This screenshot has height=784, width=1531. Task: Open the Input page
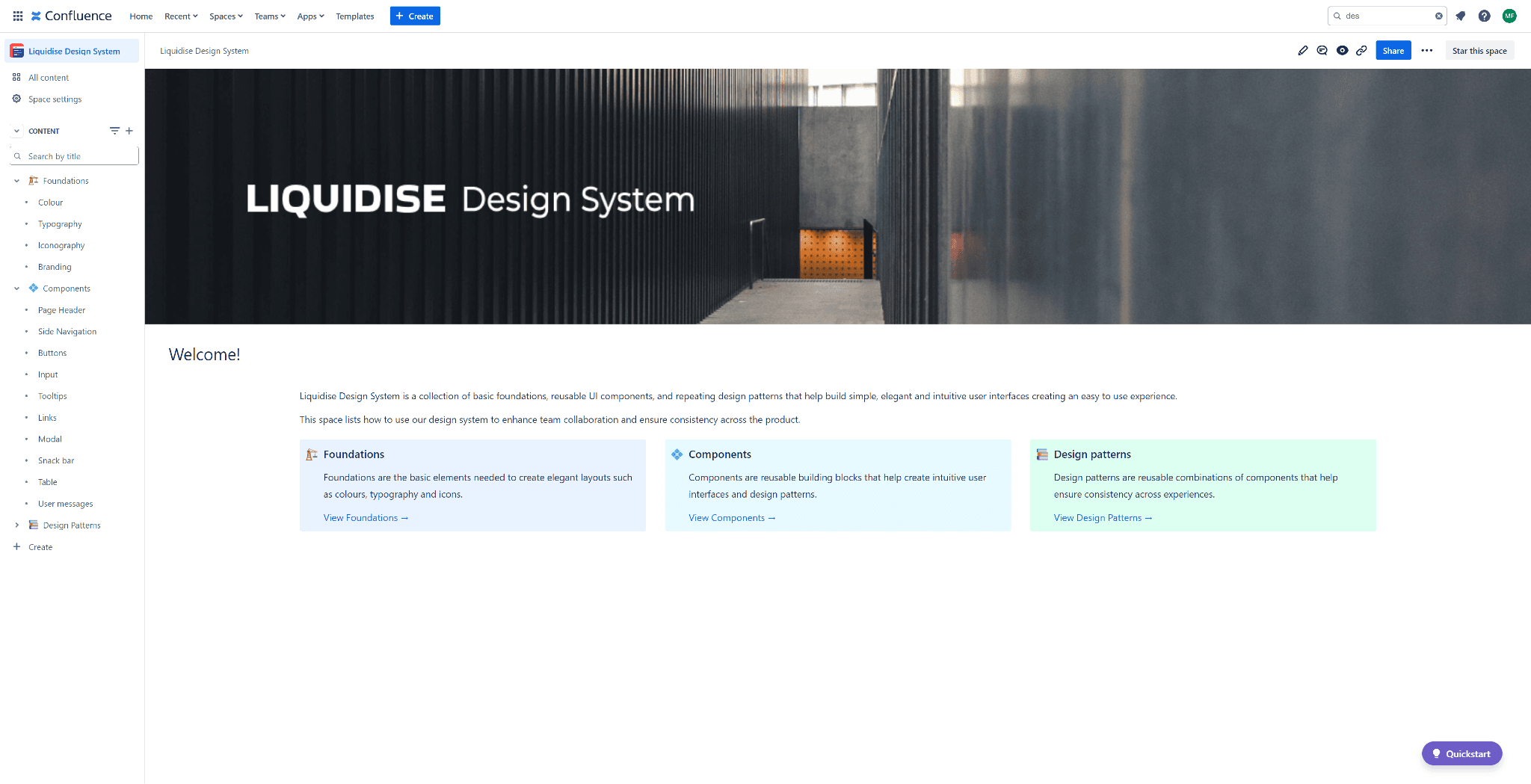click(48, 375)
